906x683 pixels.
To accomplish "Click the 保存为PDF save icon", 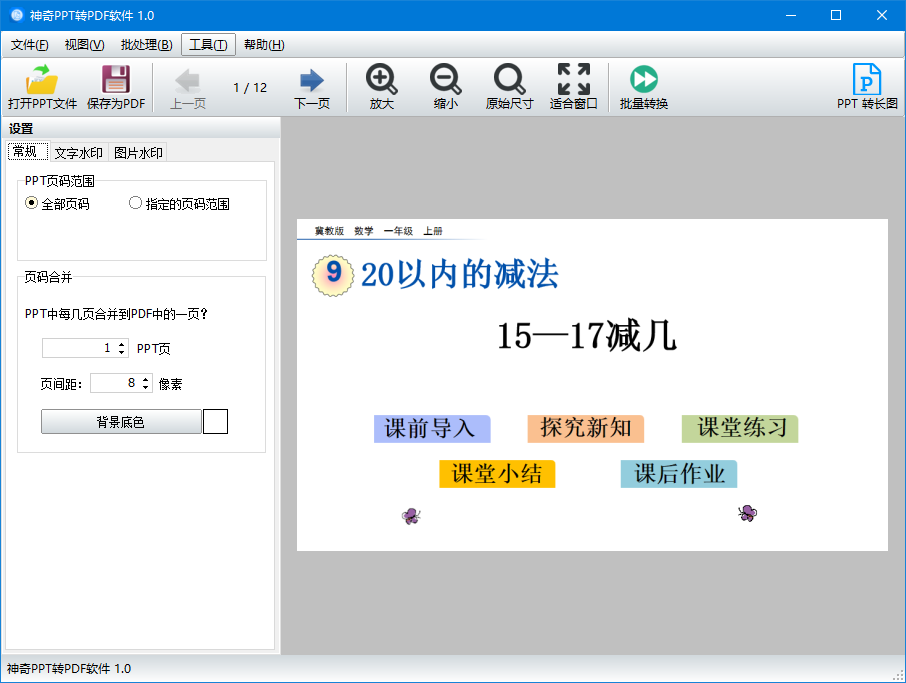I will coord(114,86).
